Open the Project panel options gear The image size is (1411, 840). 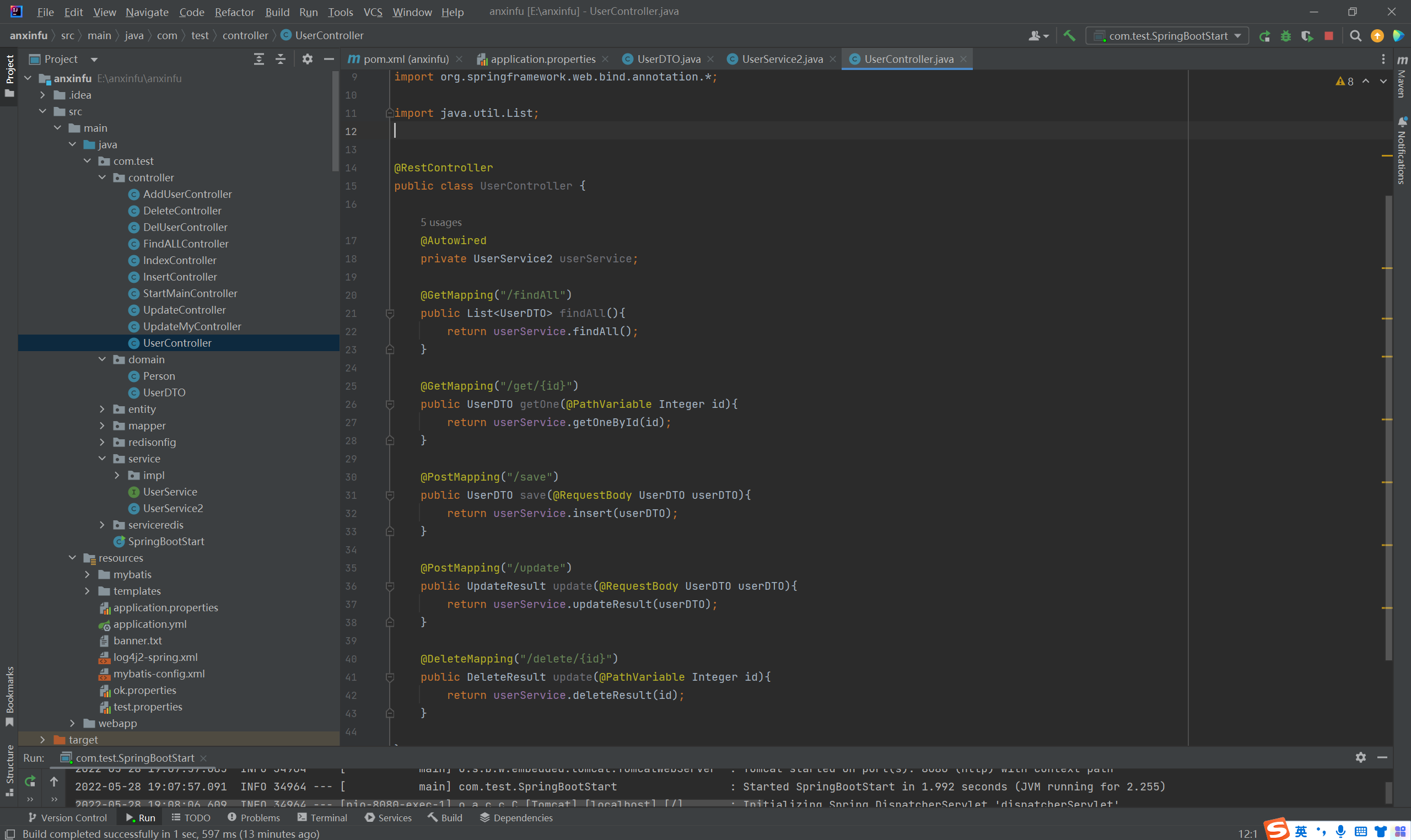tap(308, 59)
